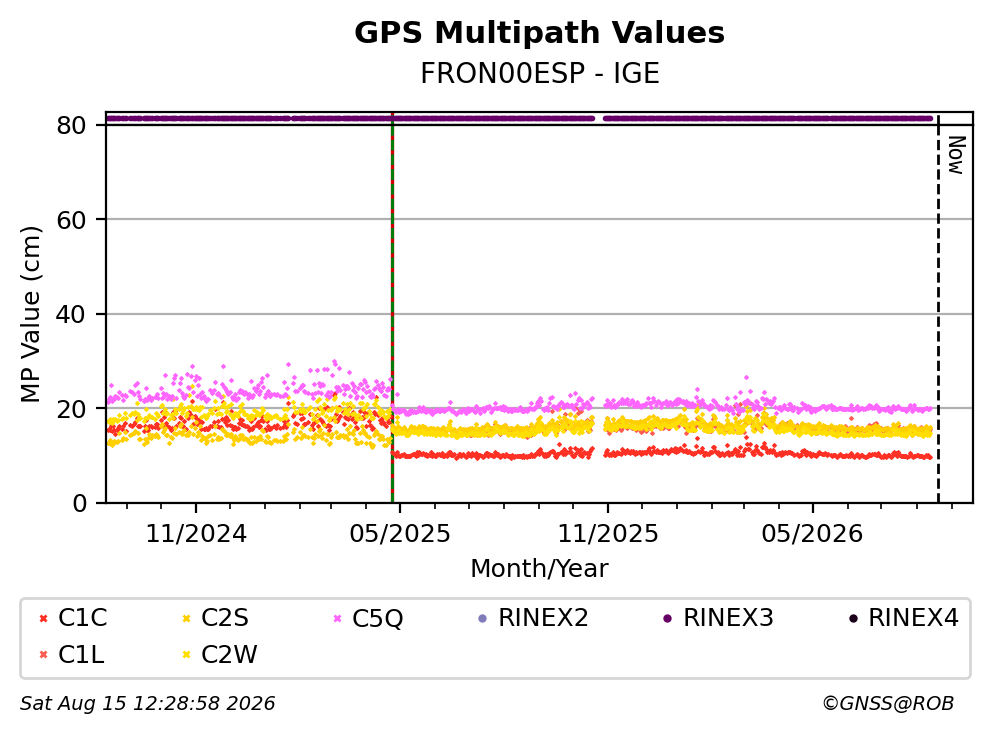Viewport: 992px width, 734px height.
Task: Click the Now label text
Action: (x=957, y=155)
